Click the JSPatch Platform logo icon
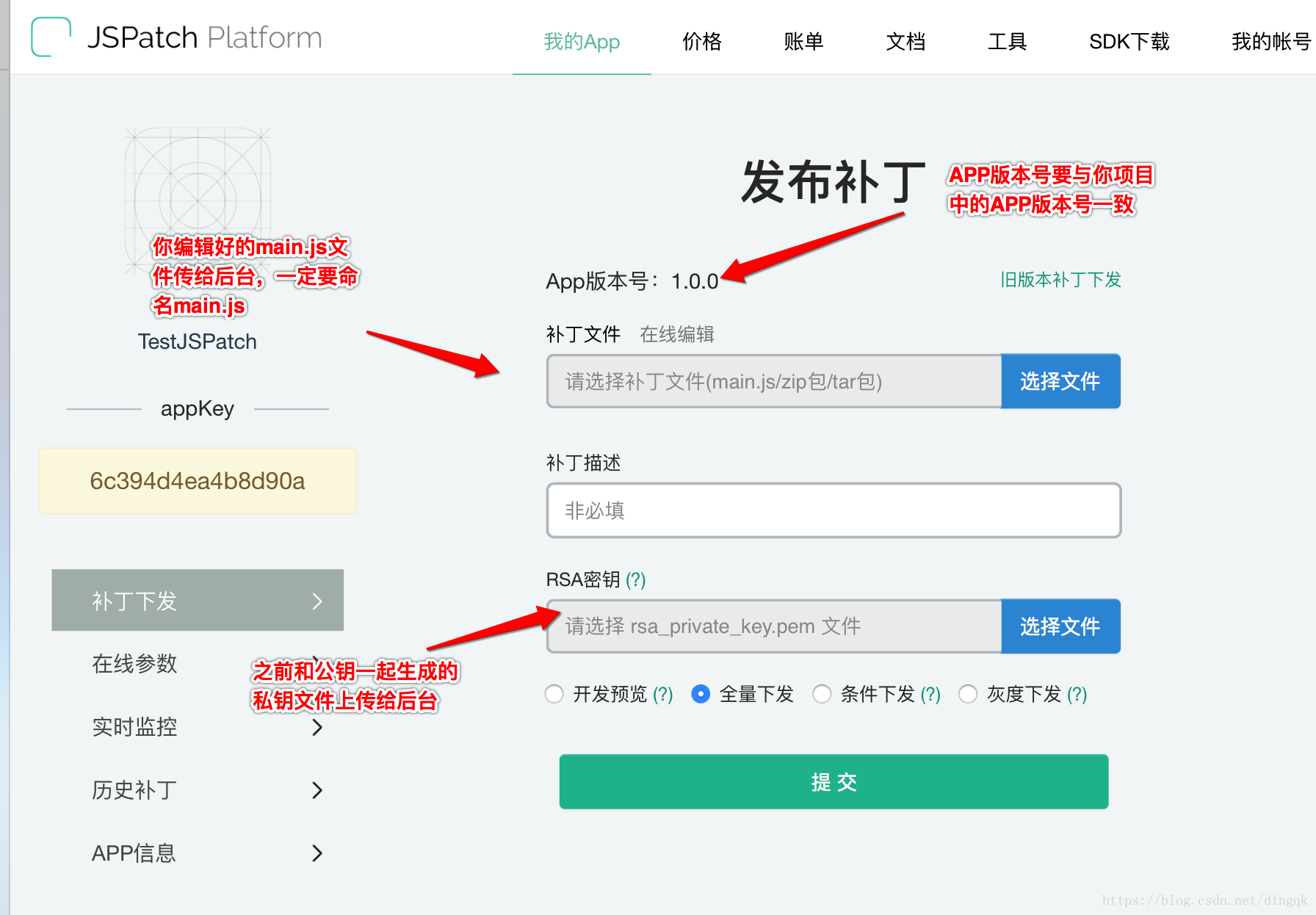The height and width of the screenshot is (915, 1316). tap(51, 37)
